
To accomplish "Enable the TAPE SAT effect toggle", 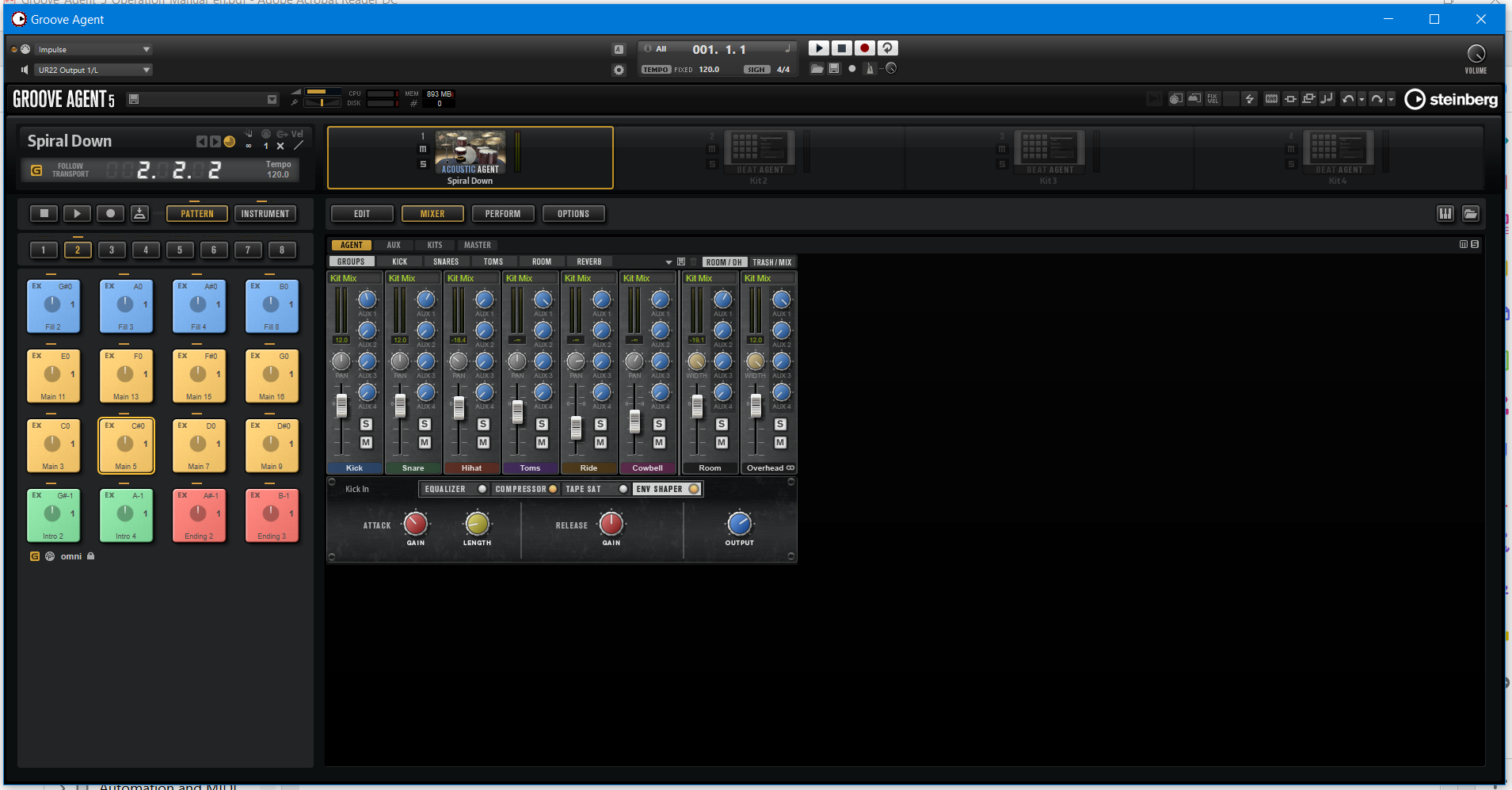I will 623,489.
